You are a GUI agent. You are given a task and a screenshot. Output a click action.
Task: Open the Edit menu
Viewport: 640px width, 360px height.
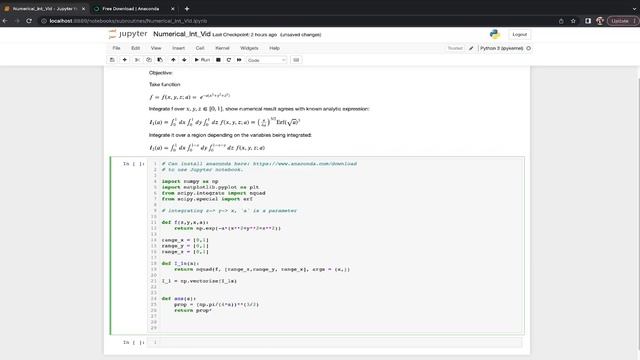136,48
